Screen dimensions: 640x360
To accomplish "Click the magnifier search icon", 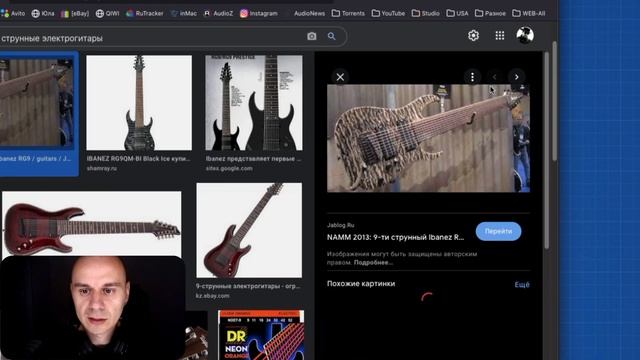I will click(331, 36).
